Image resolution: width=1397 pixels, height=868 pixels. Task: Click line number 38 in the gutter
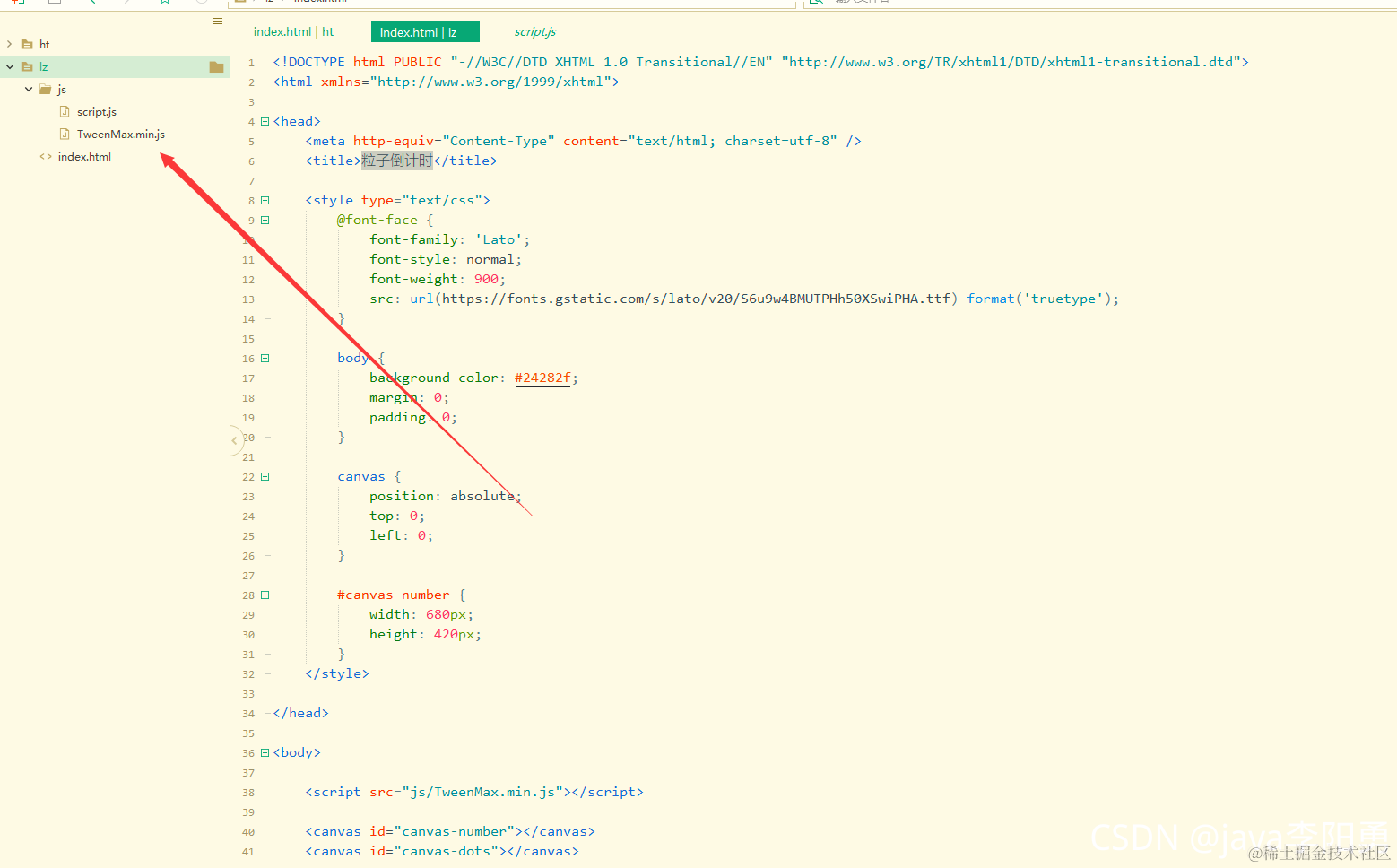[x=248, y=793]
